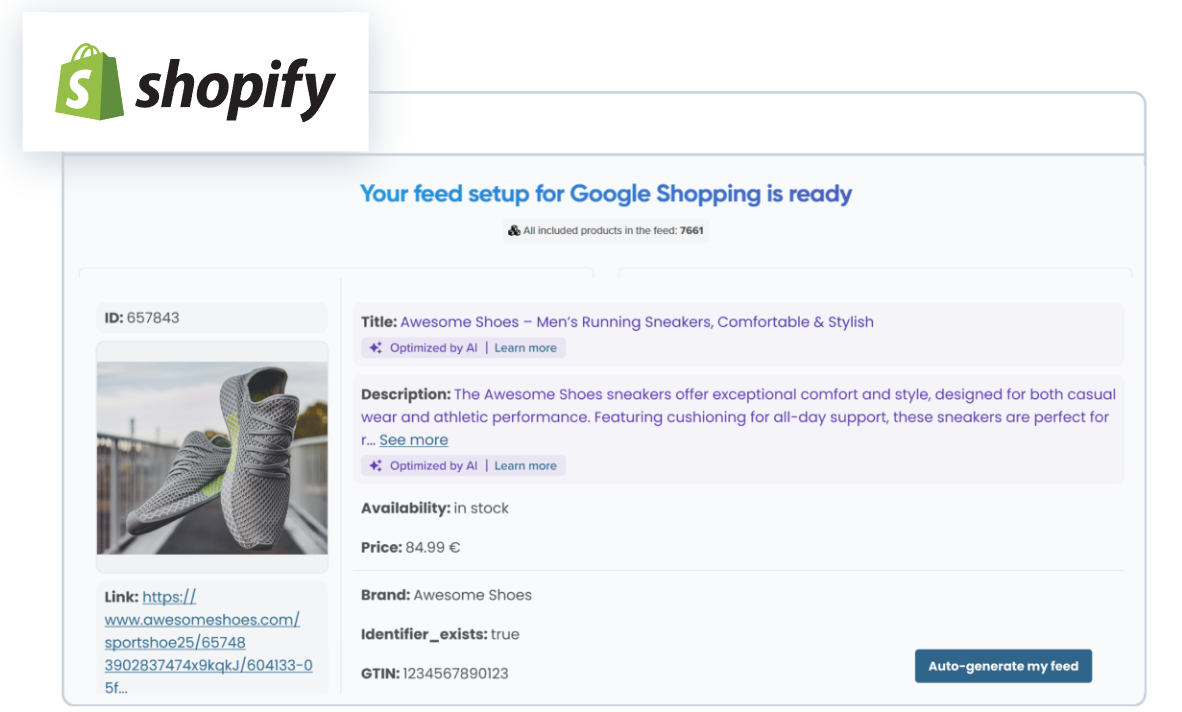The width and height of the screenshot is (1182, 712).
Task: Select the Identifier_exists true row
Action: 440,634
